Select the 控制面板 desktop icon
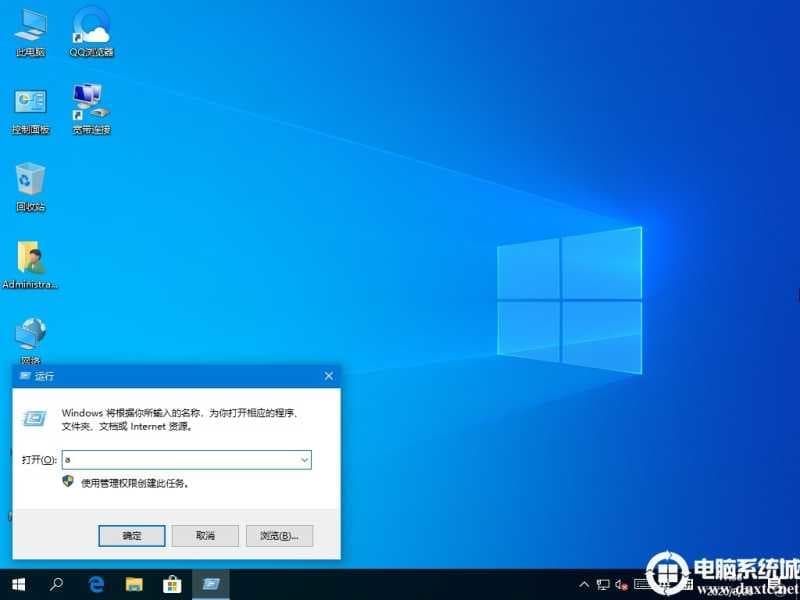 [31, 110]
